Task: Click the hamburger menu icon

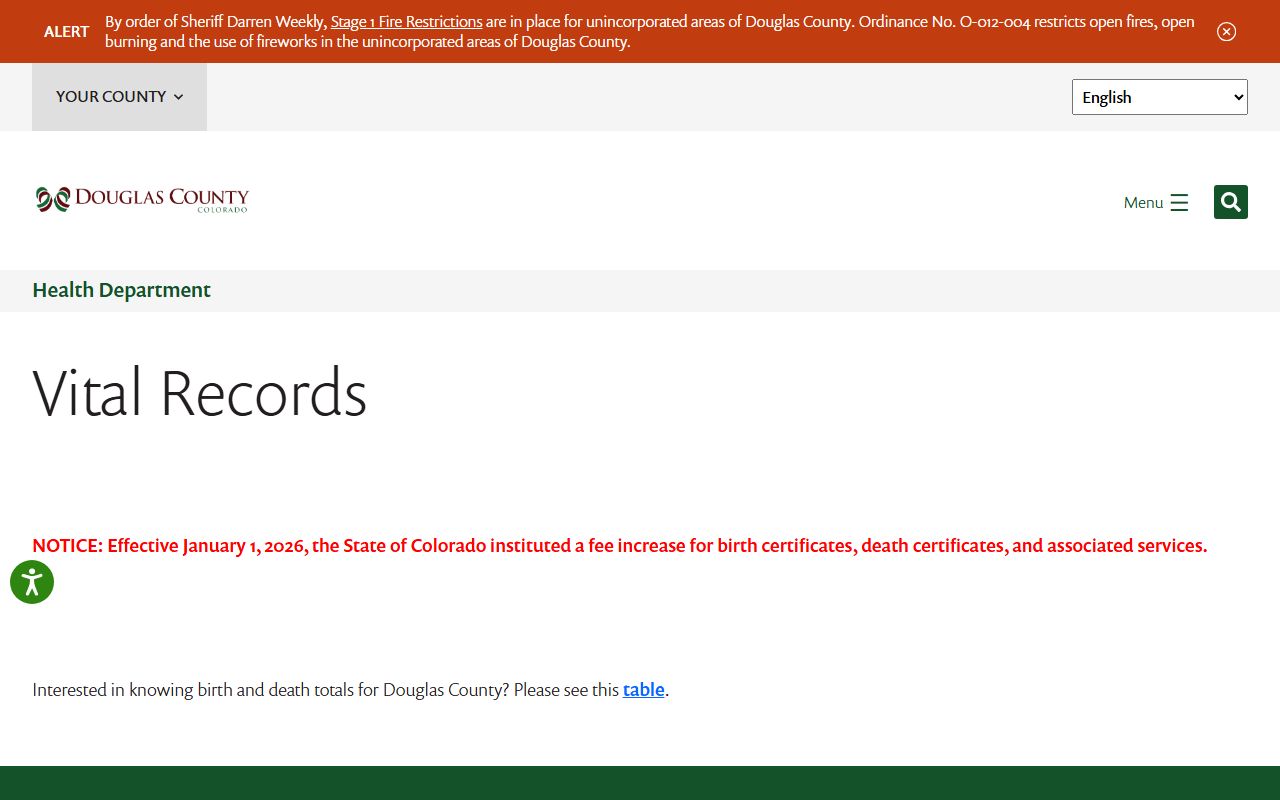Action: pyautogui.click(x=1179, y=203)
